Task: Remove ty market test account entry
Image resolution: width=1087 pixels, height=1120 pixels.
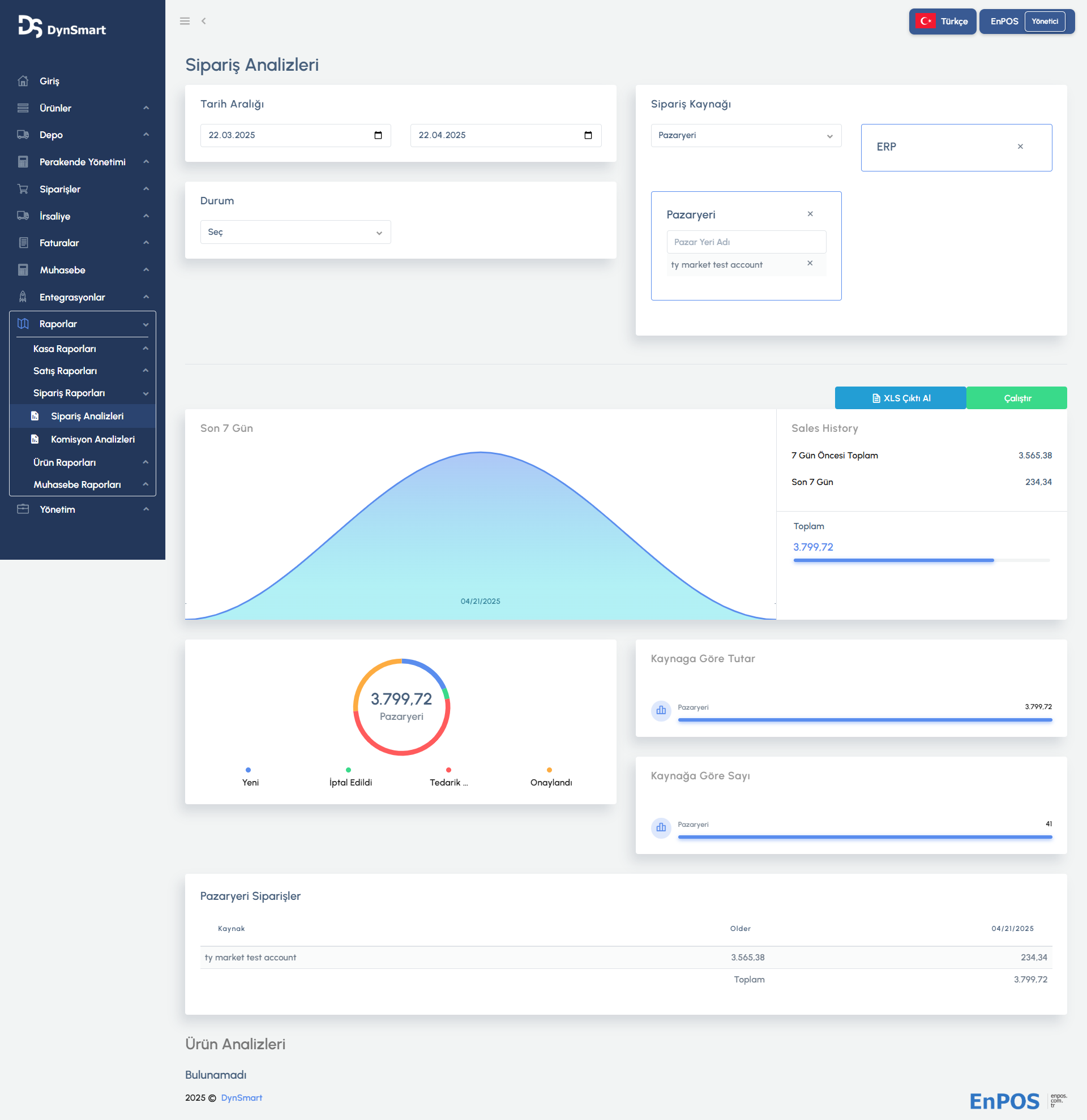Action: pos(809,263)
